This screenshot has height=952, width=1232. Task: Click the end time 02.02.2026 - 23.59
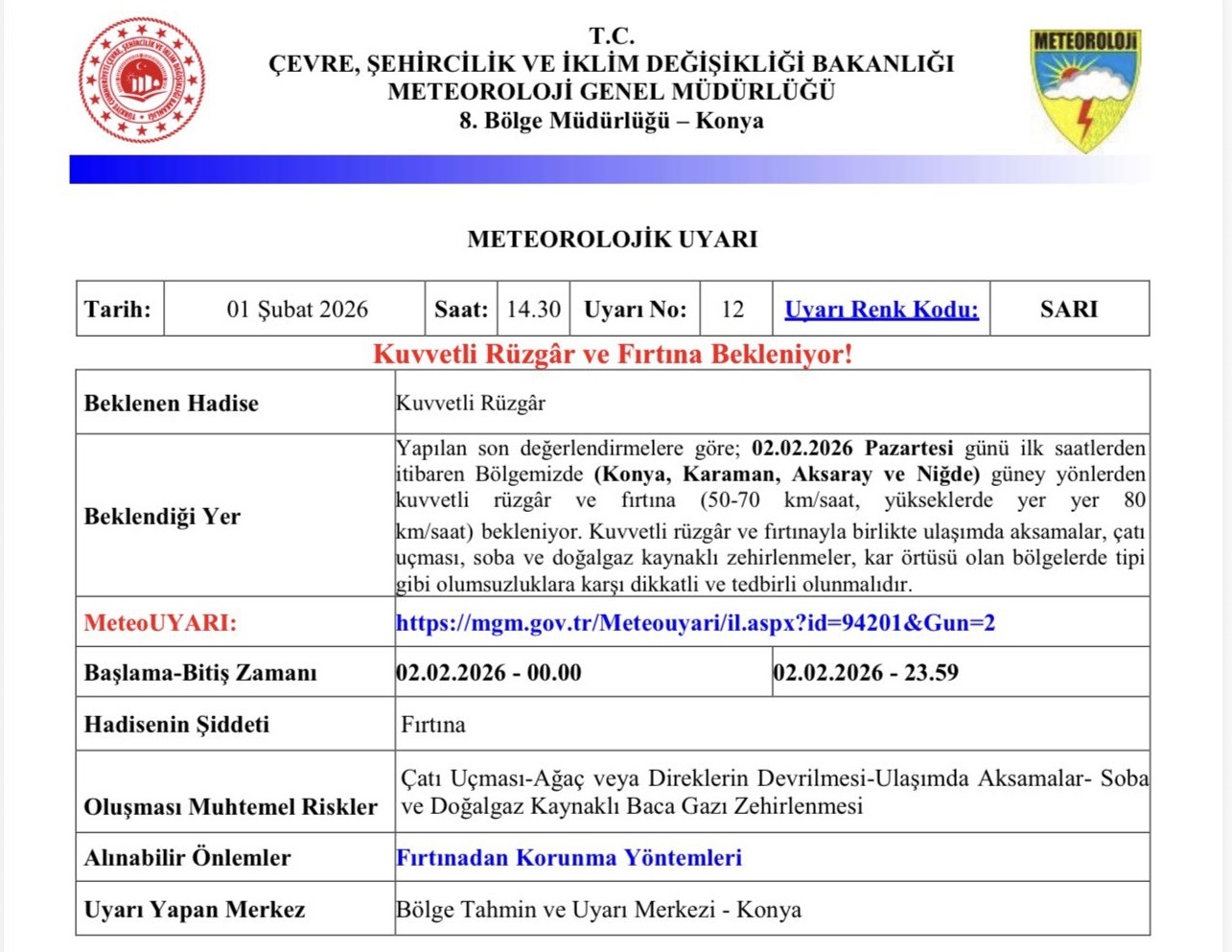866,673
